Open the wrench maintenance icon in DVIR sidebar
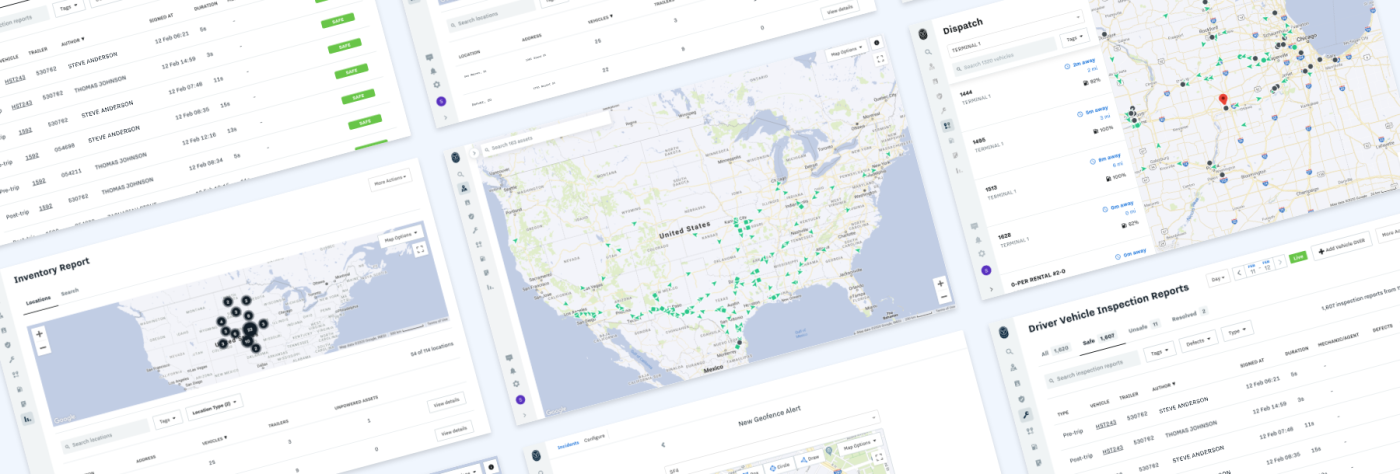The image size is (1400, 474). (x=1025, y=414)
